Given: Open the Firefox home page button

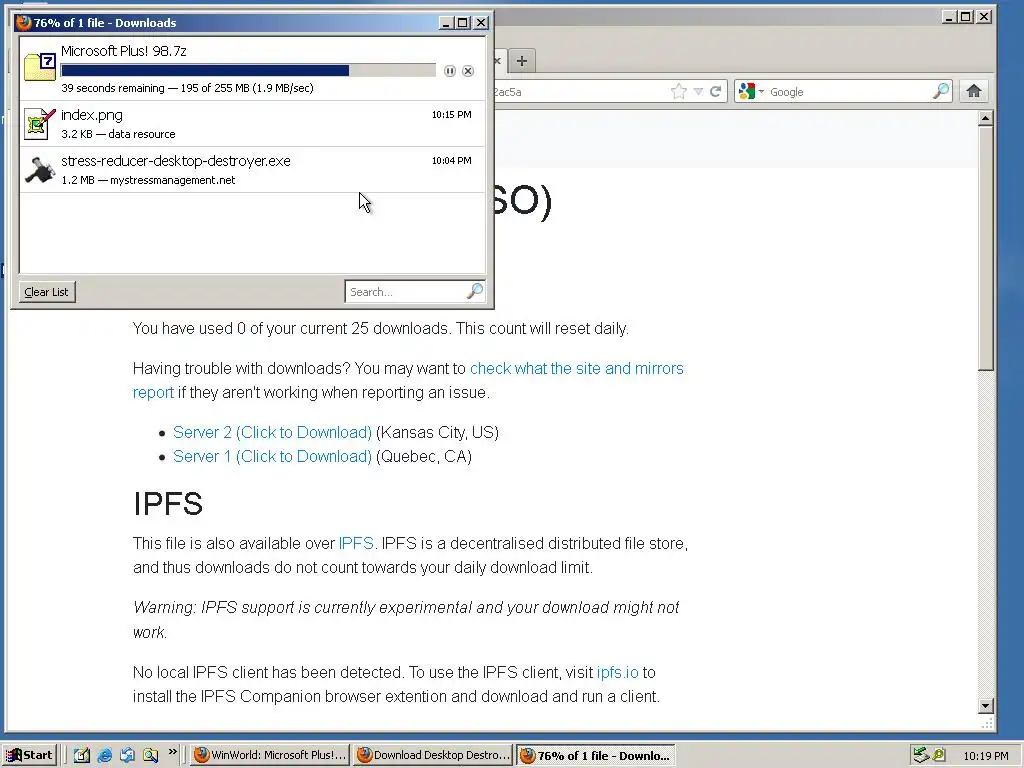Looking at the screenshot, I should coord(974,91).
